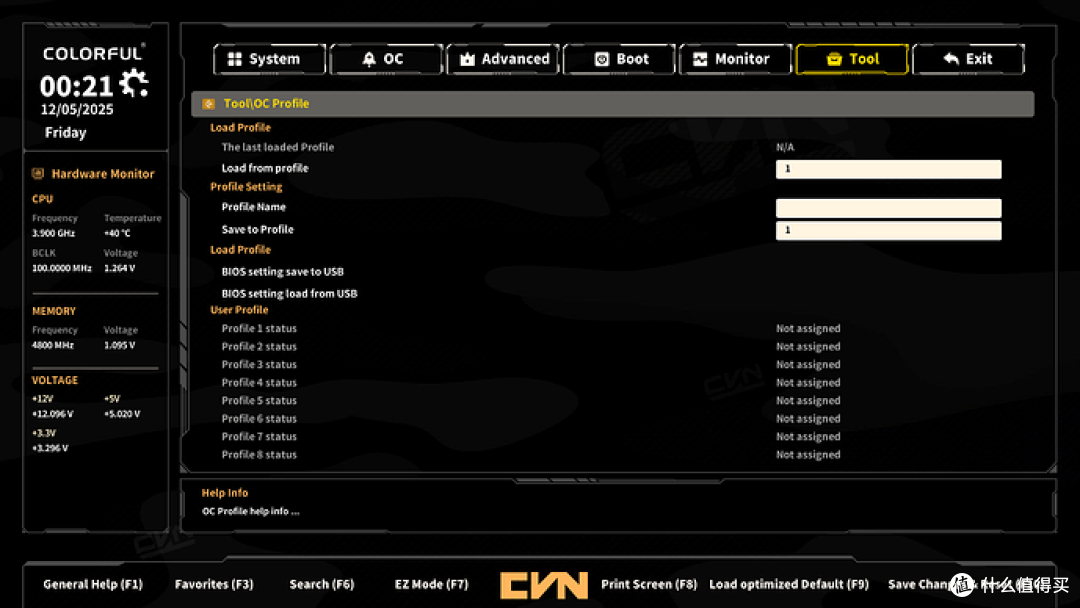Select the Profile Name label
1080x608 pixels.
click(x=253, y=207)
